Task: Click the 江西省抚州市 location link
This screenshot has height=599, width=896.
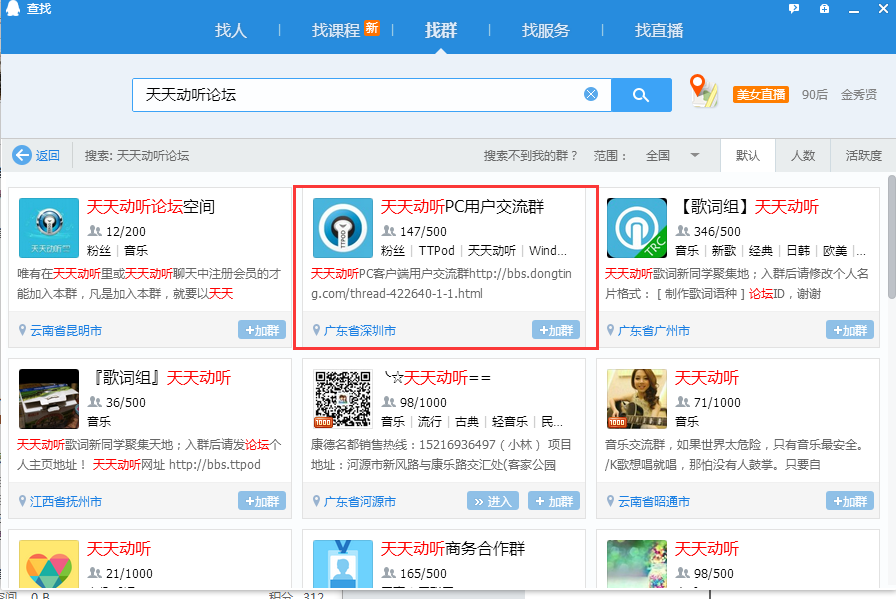Action: (66, 501)
